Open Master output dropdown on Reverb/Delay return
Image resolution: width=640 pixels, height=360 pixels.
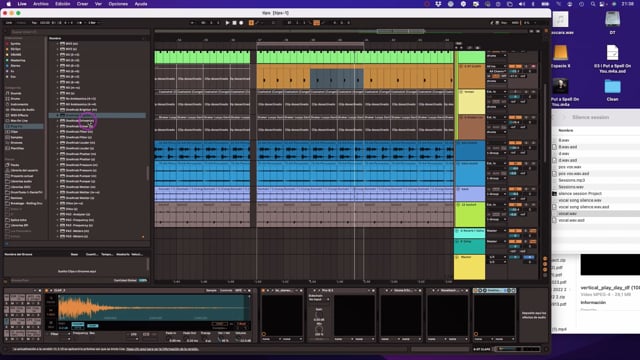(496, 231)
